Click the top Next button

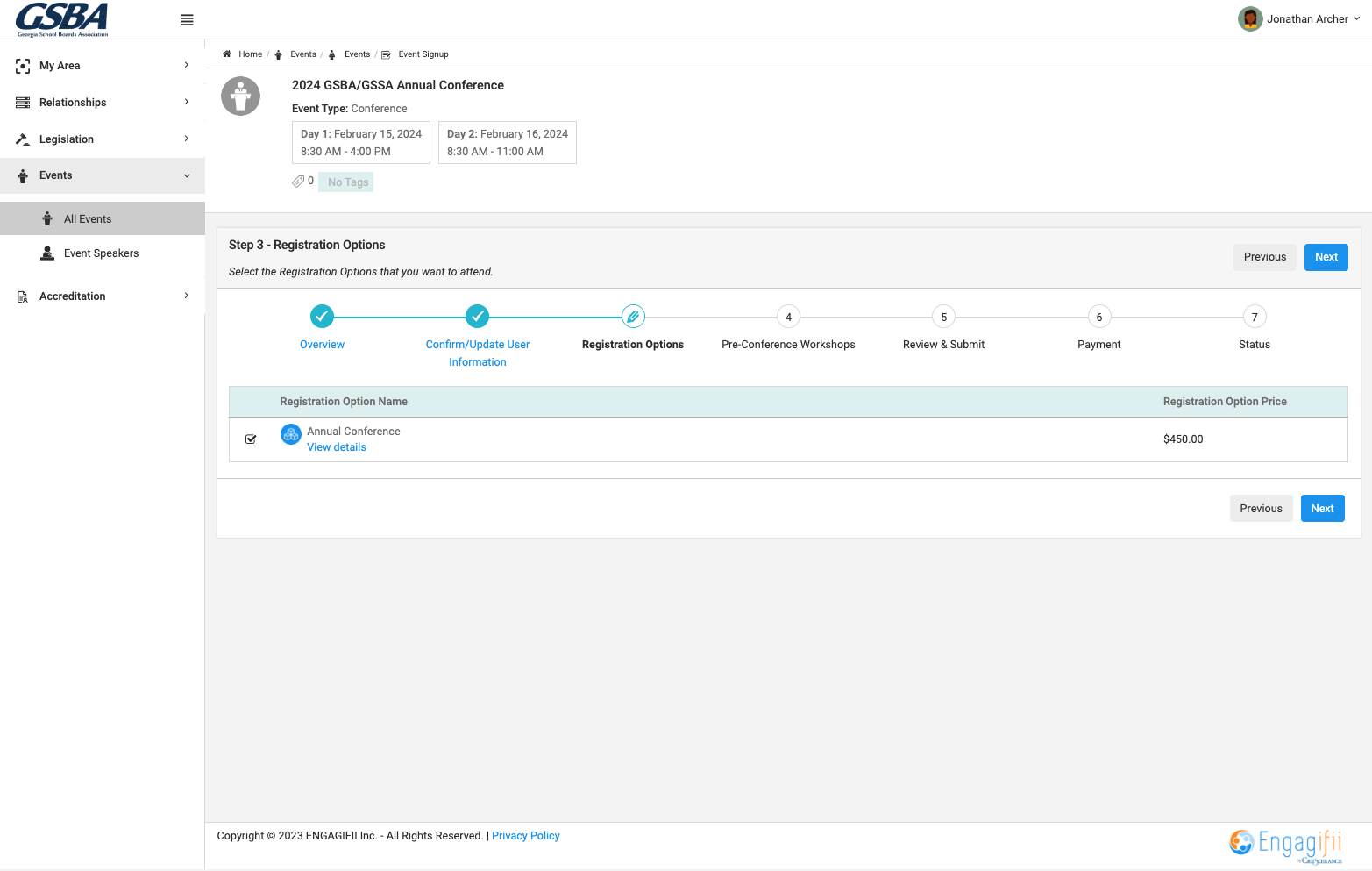click(1326, 257)
